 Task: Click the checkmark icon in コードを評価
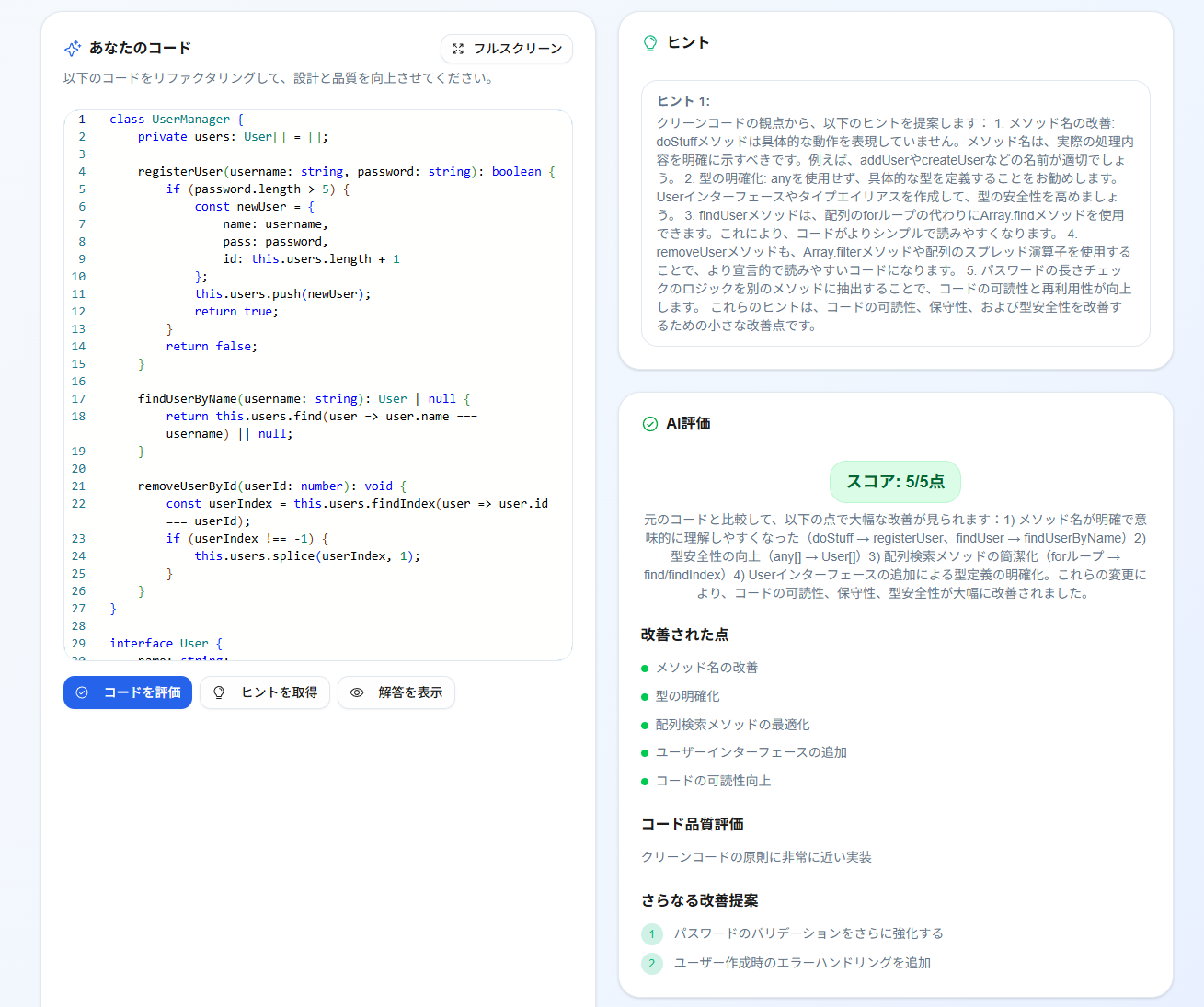[82, 692]
